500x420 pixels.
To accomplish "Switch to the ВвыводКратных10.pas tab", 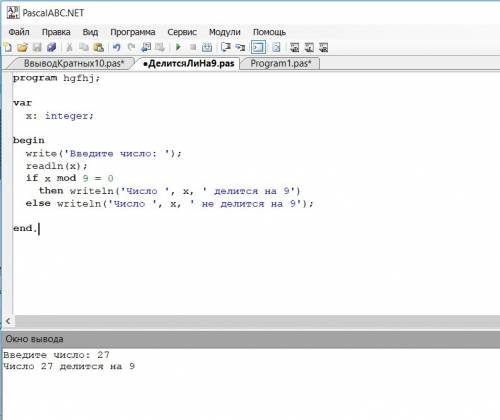I will pyautogui.click(x=73, y=63).
